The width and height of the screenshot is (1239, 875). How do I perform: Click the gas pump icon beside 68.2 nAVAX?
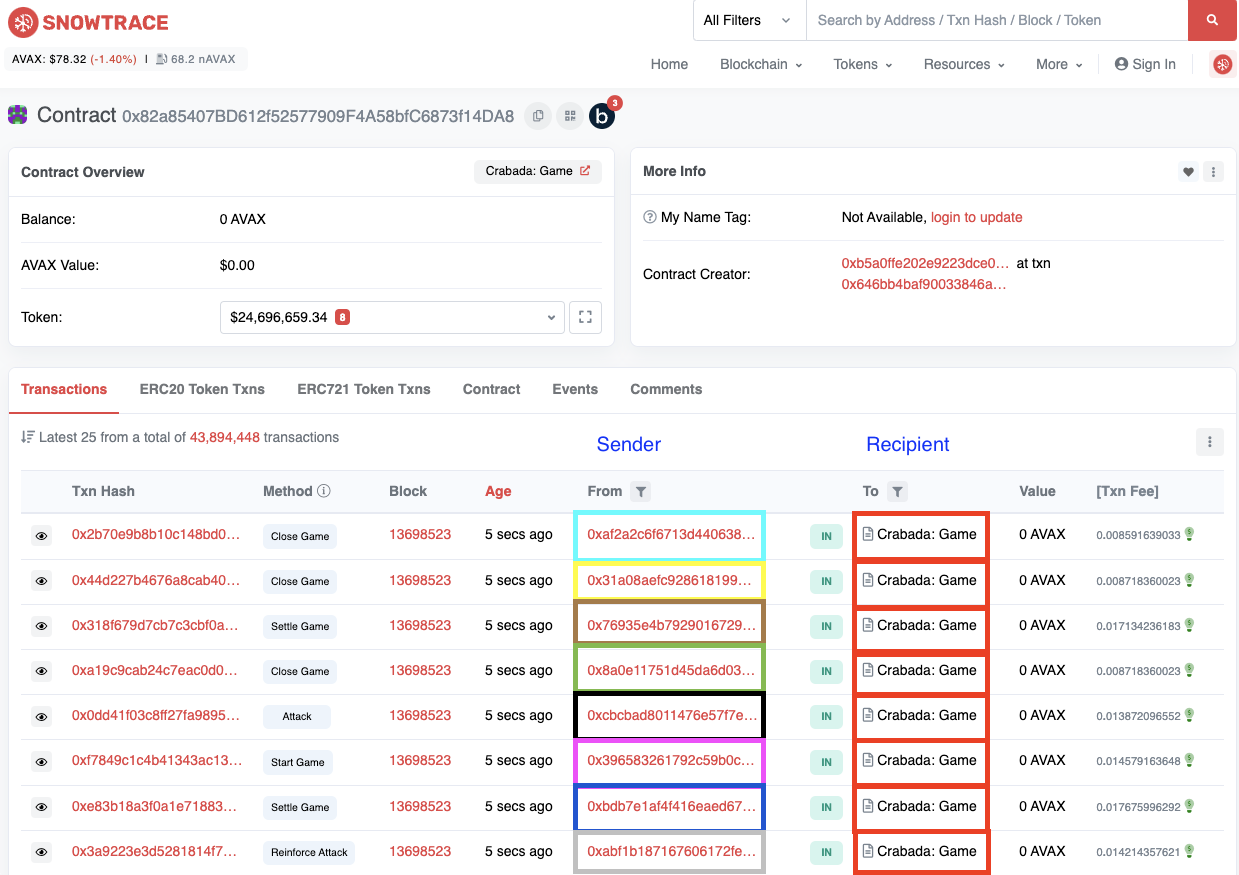161,59
